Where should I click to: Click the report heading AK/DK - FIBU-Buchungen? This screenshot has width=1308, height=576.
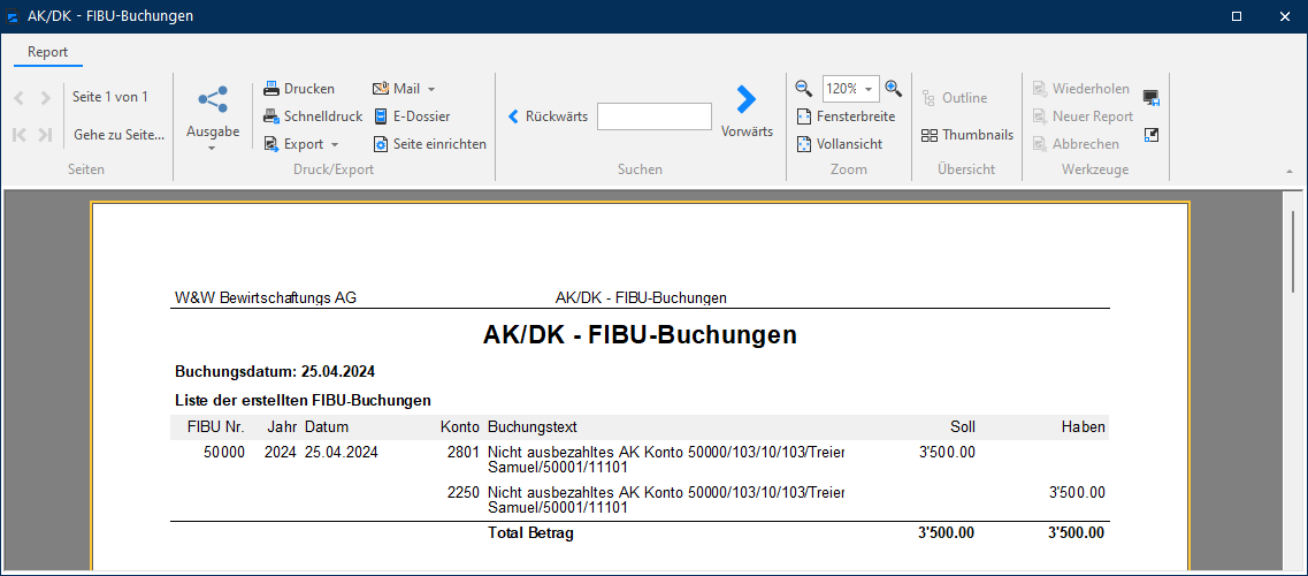[640, 335]
